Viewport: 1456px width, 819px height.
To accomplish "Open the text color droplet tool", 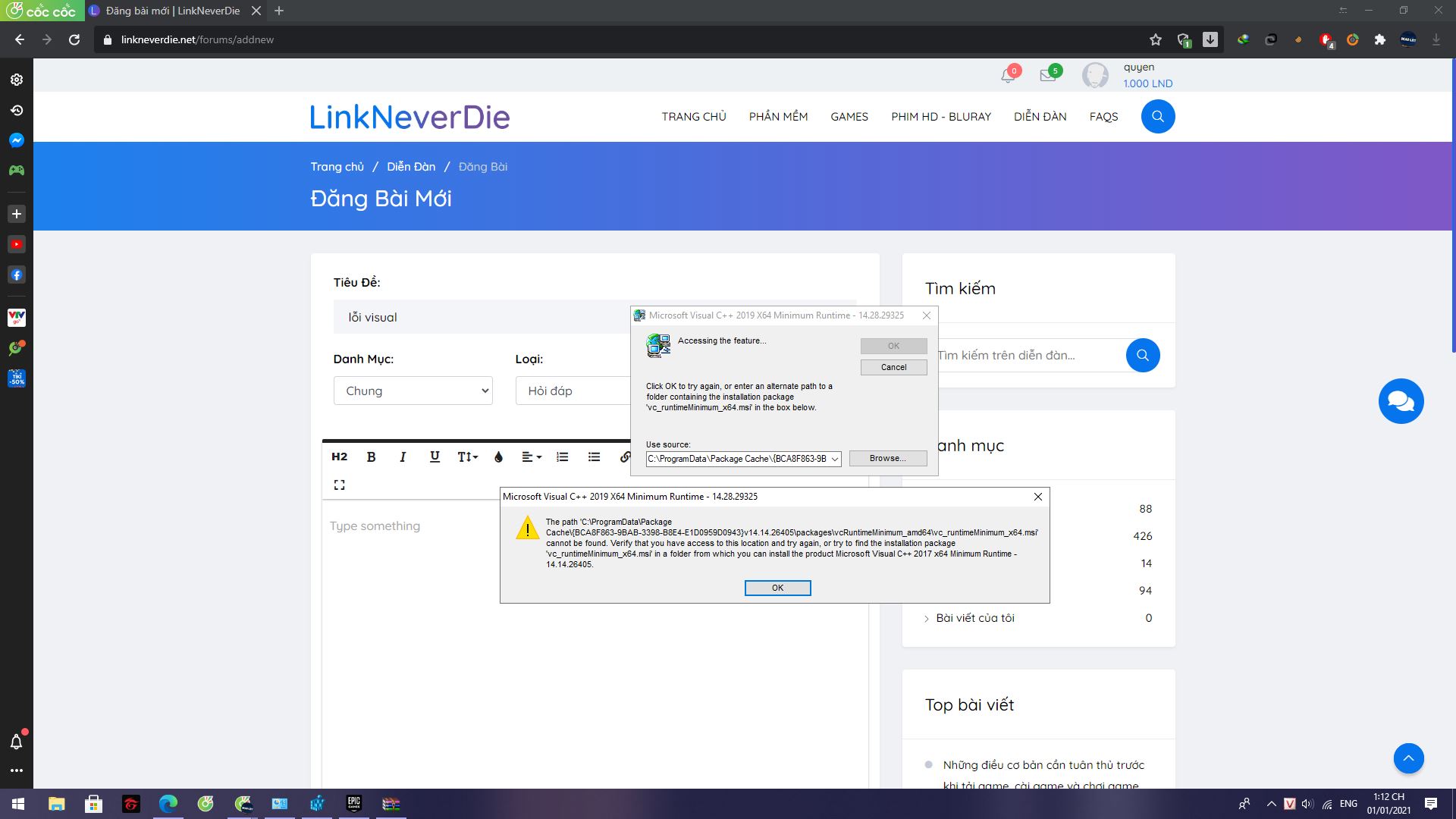I will click(498, 457).
